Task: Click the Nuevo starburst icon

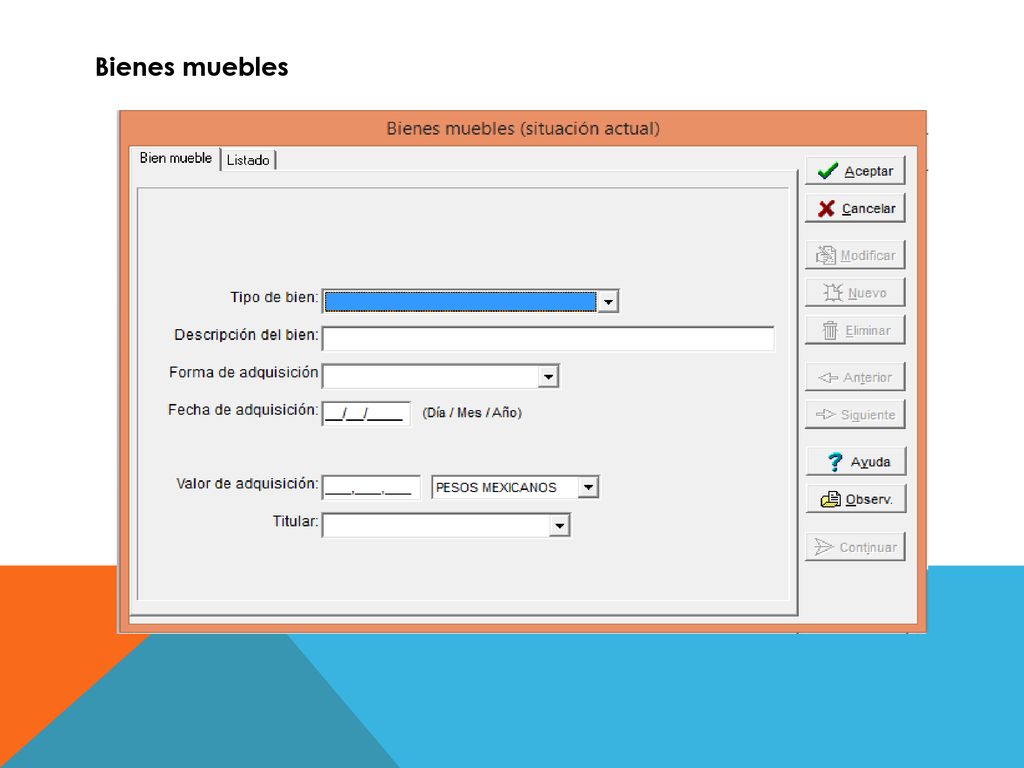Action: point(833,293)
